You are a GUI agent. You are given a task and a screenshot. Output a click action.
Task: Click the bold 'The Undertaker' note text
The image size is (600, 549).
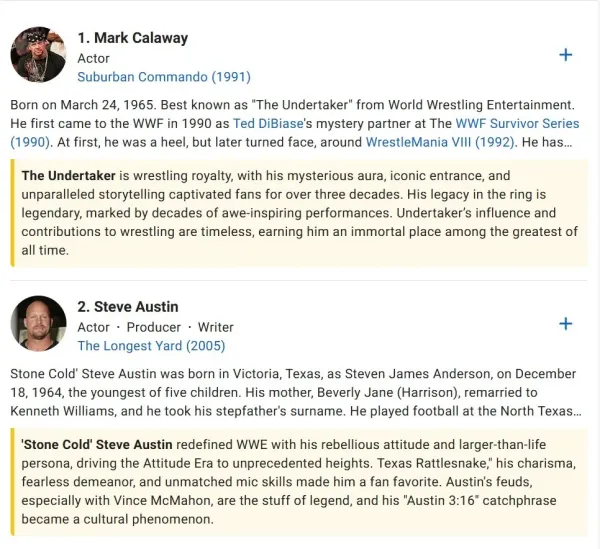68,176
